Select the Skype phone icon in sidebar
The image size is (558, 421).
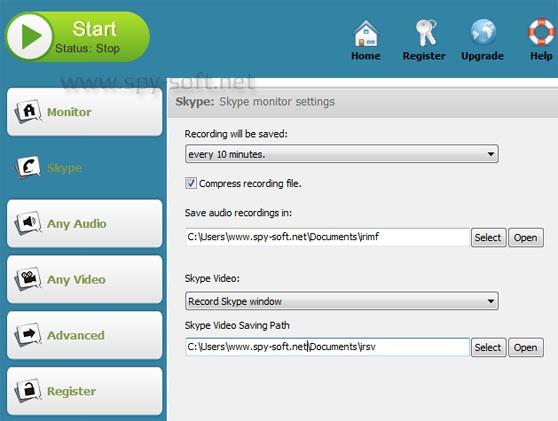tap(28, 167)
